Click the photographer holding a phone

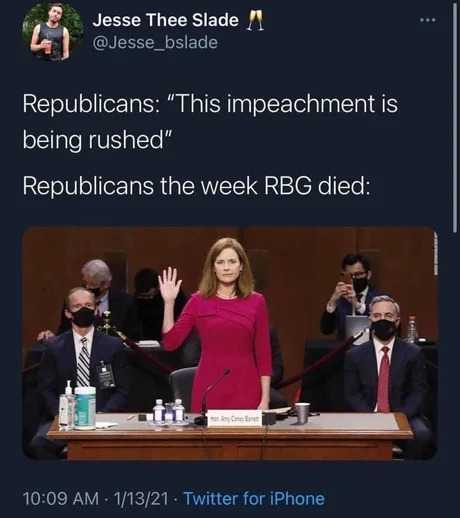350,293
